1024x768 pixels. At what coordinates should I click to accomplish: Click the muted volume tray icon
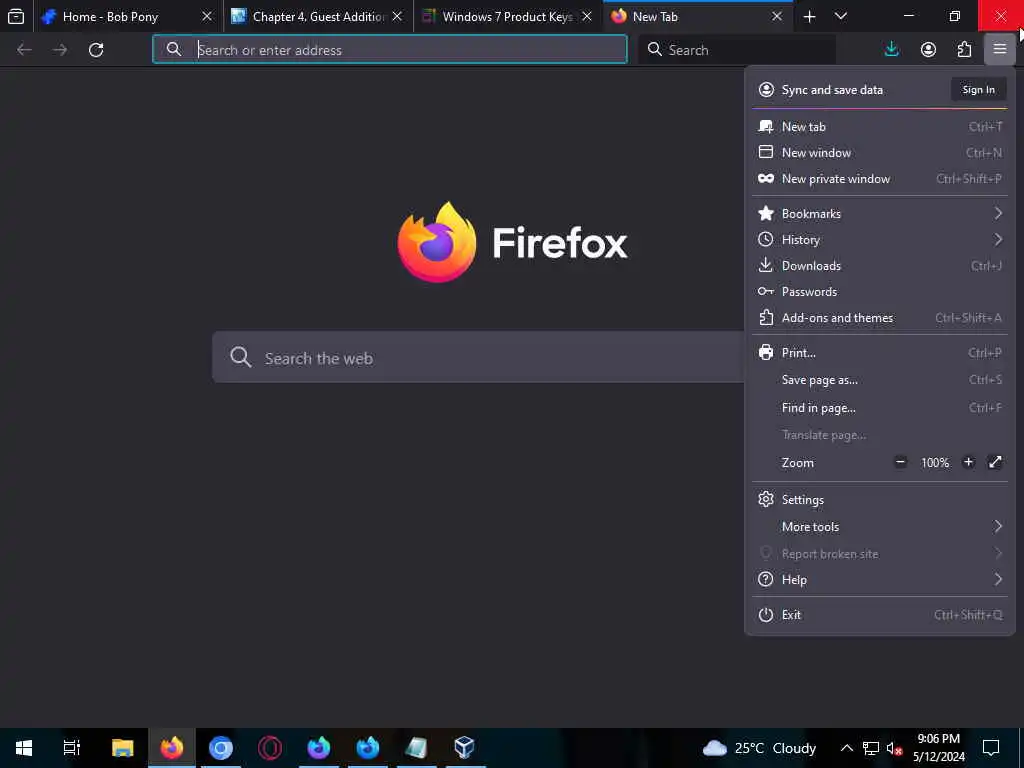coord(895,748)
